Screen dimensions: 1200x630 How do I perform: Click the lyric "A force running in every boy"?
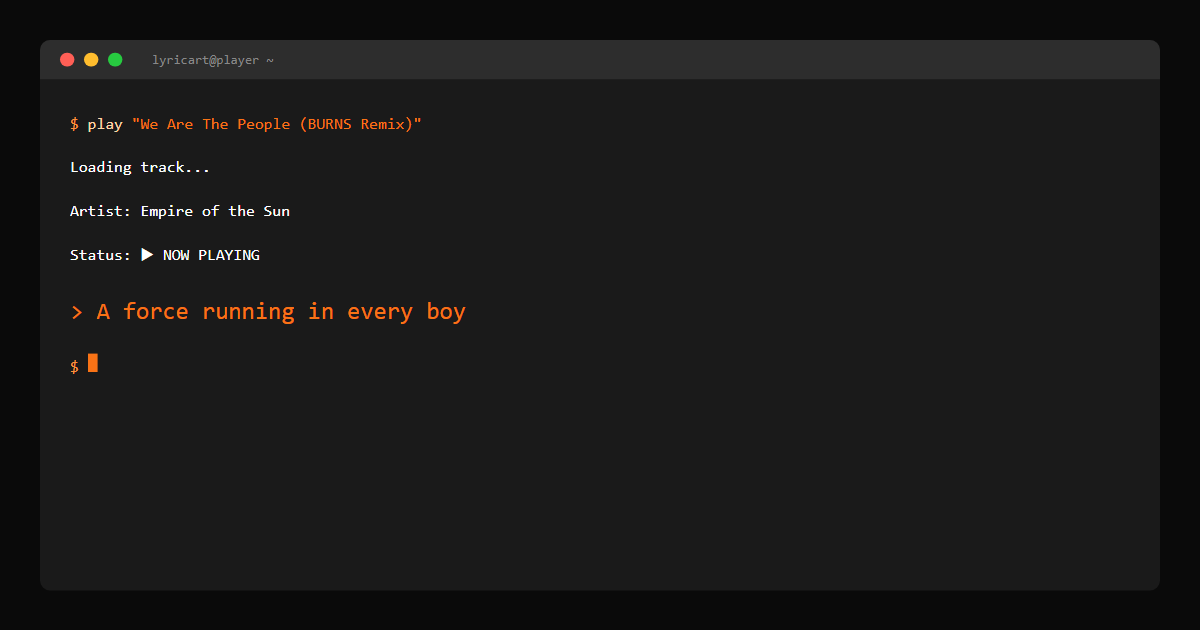[x=281, y=312]
